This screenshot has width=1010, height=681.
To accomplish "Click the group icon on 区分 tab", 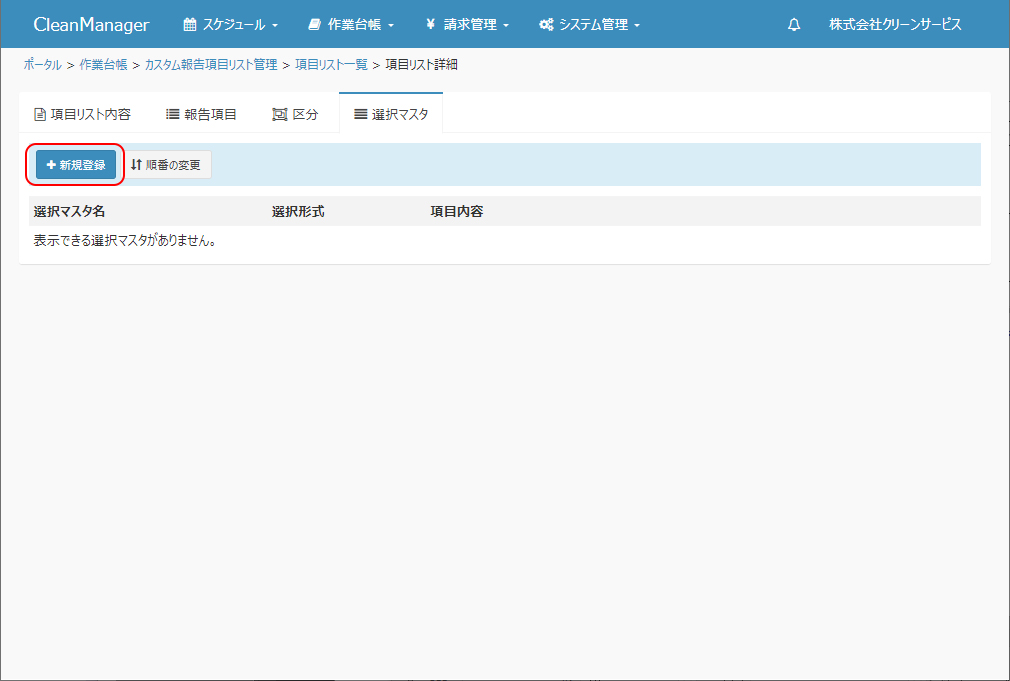I will point(280,114).
